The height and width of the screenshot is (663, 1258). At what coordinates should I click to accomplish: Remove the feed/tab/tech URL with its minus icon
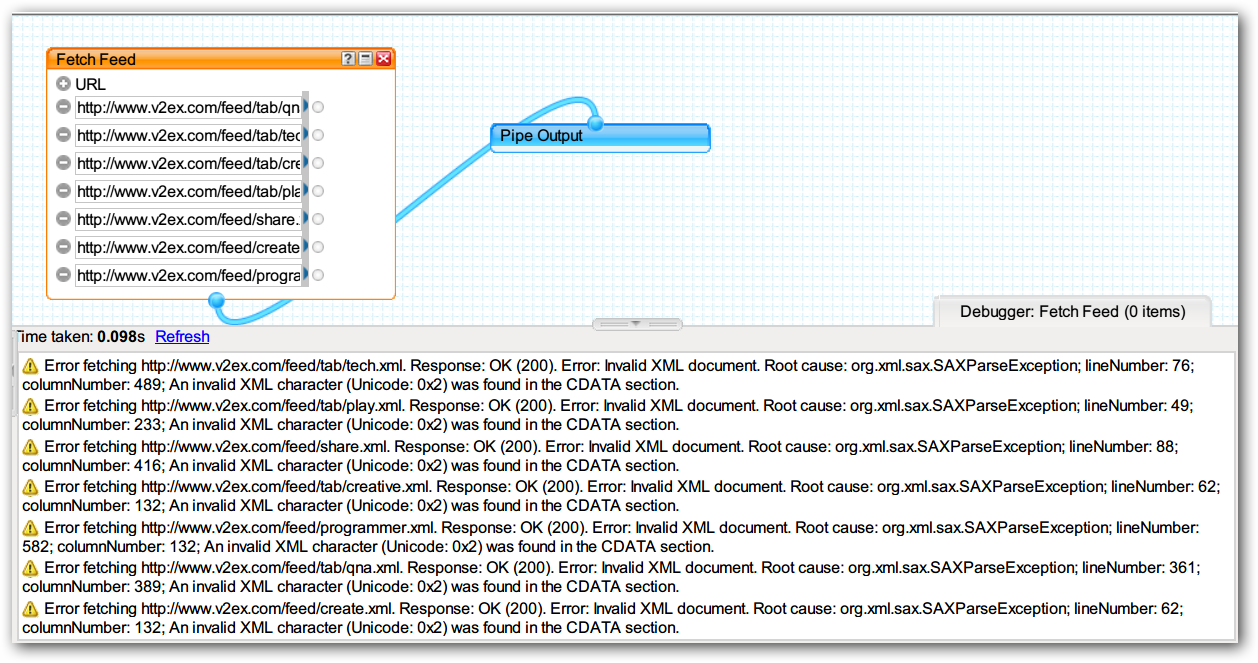click(63, 135)
